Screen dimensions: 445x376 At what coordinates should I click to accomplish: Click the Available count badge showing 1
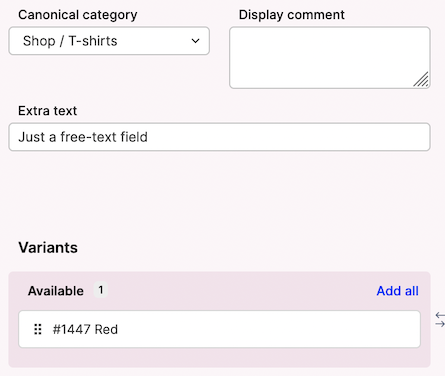click(x=101, y=290)
